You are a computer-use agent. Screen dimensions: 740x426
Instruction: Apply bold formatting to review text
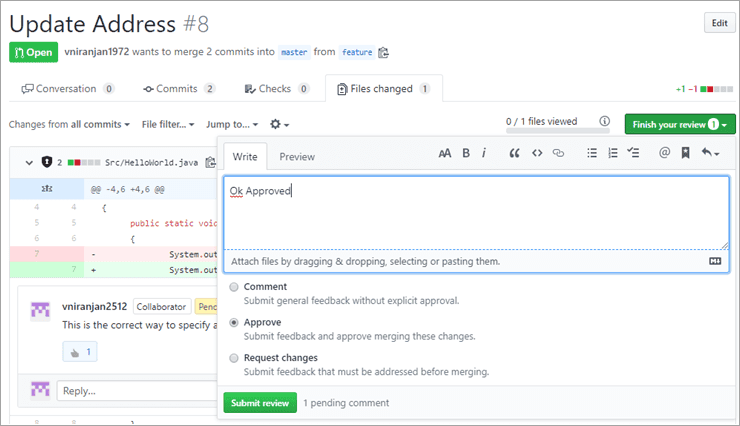click(466, 153)
